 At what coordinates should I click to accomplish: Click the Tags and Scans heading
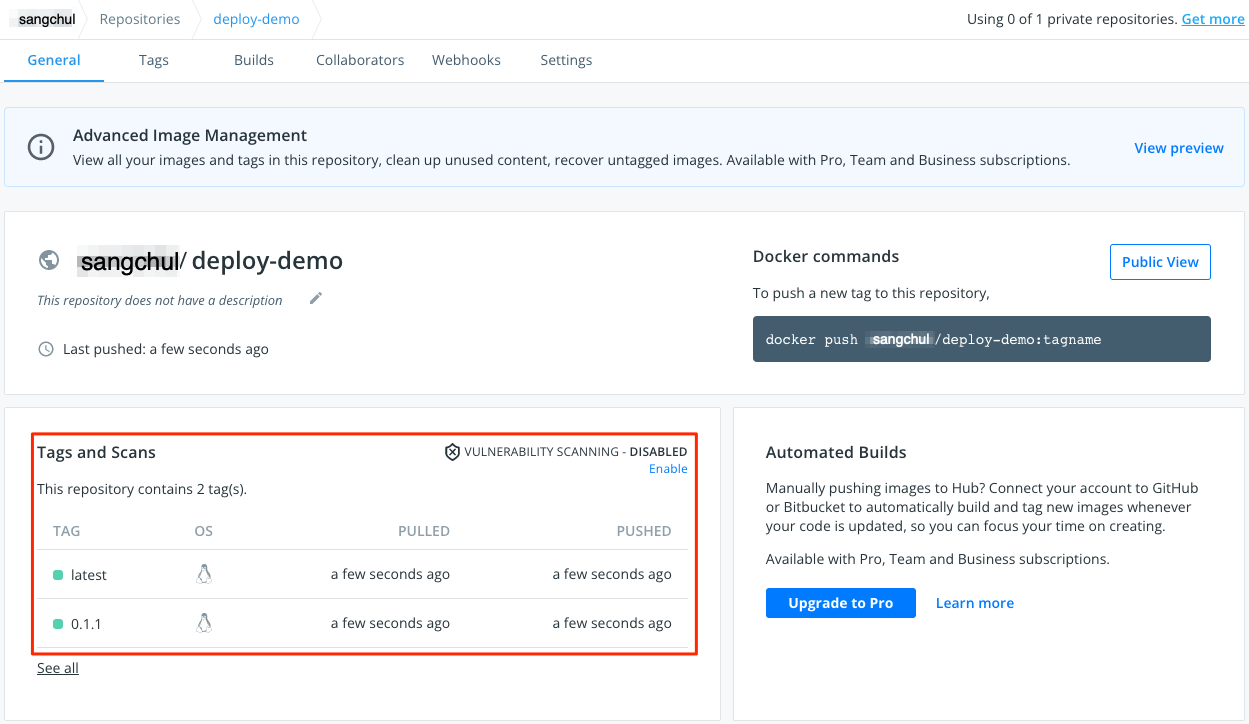click(x=97, y=452)
